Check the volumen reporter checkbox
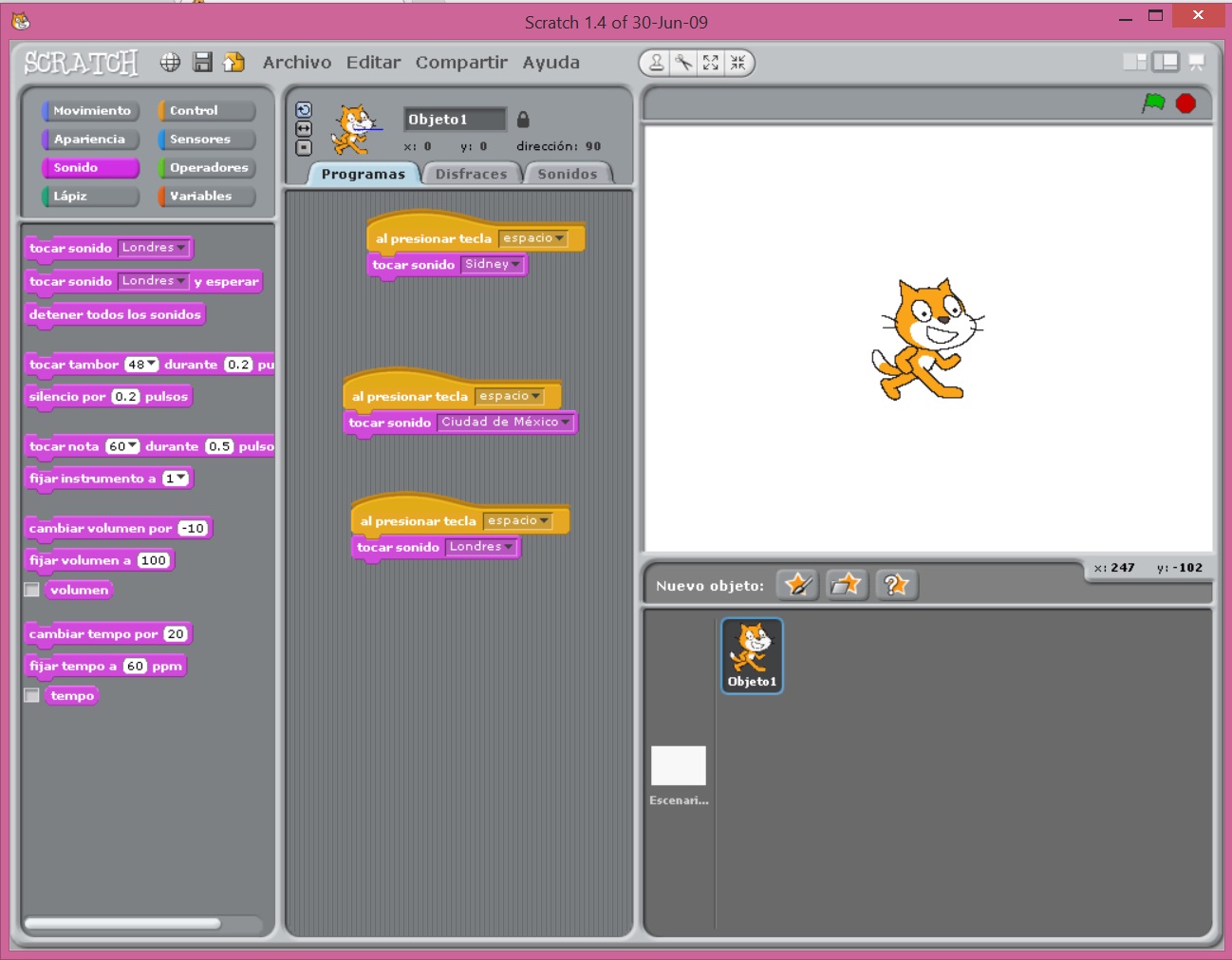The width and height of the screenshot is (1232, 960). 31,590
